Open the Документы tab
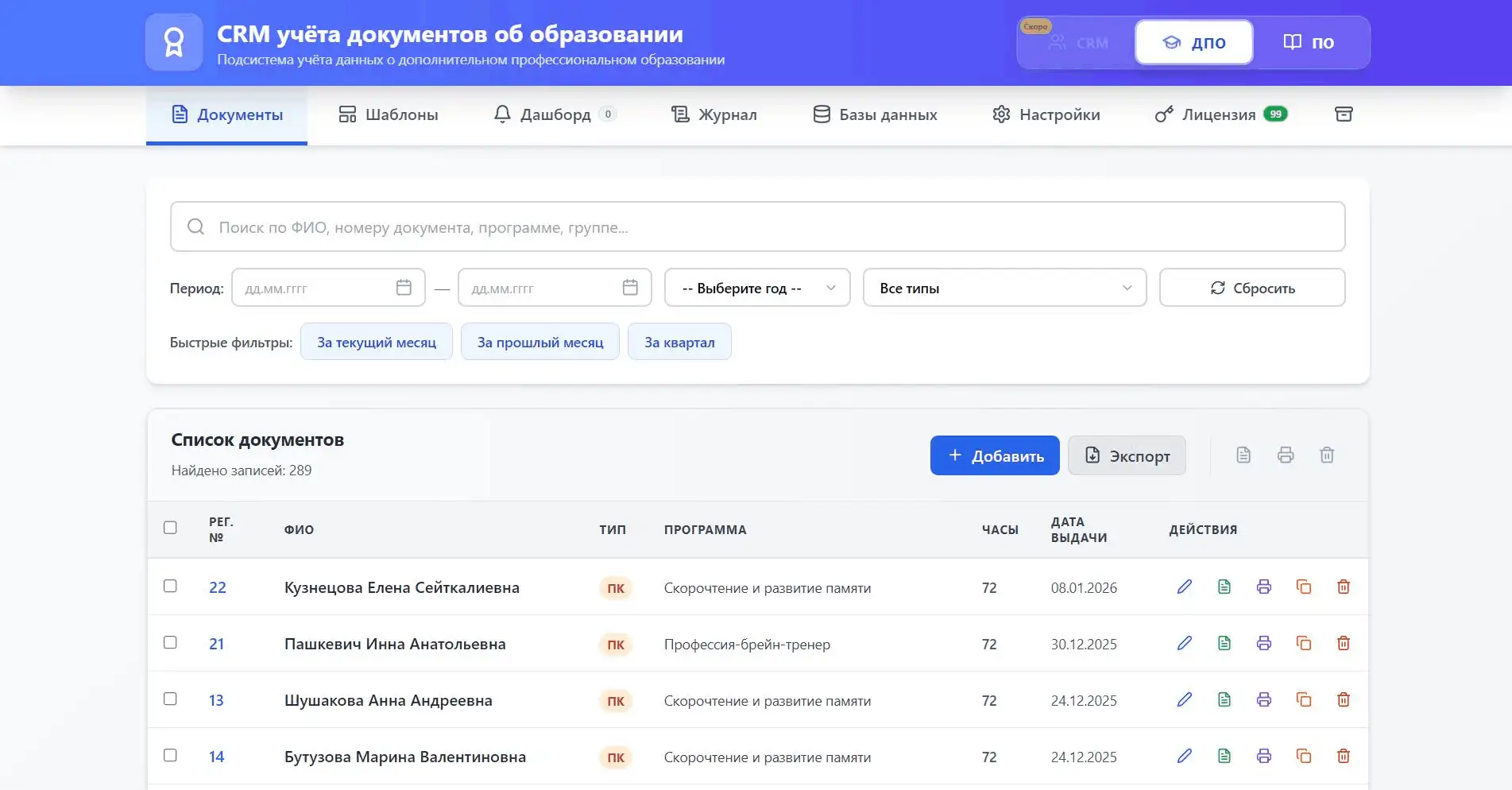This screenshot has height=790, width=1512. point(226,114)
